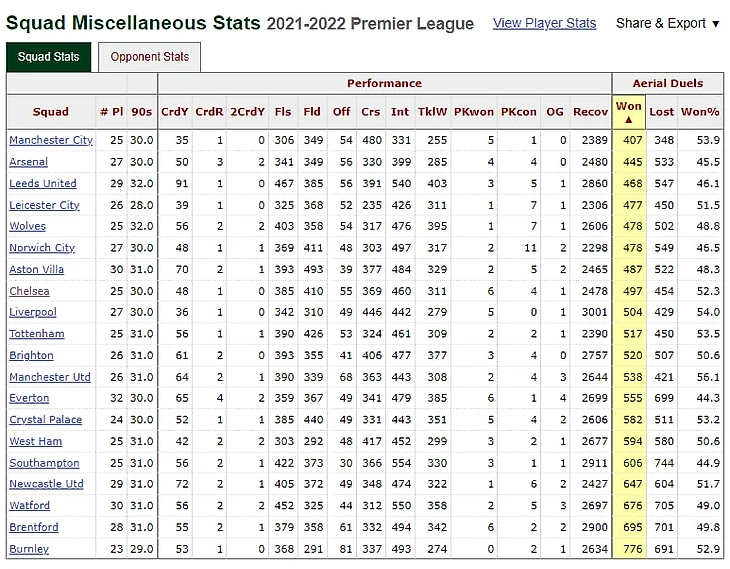Click the Liverpool team link
730x569 pixels.
coord(33,312)
